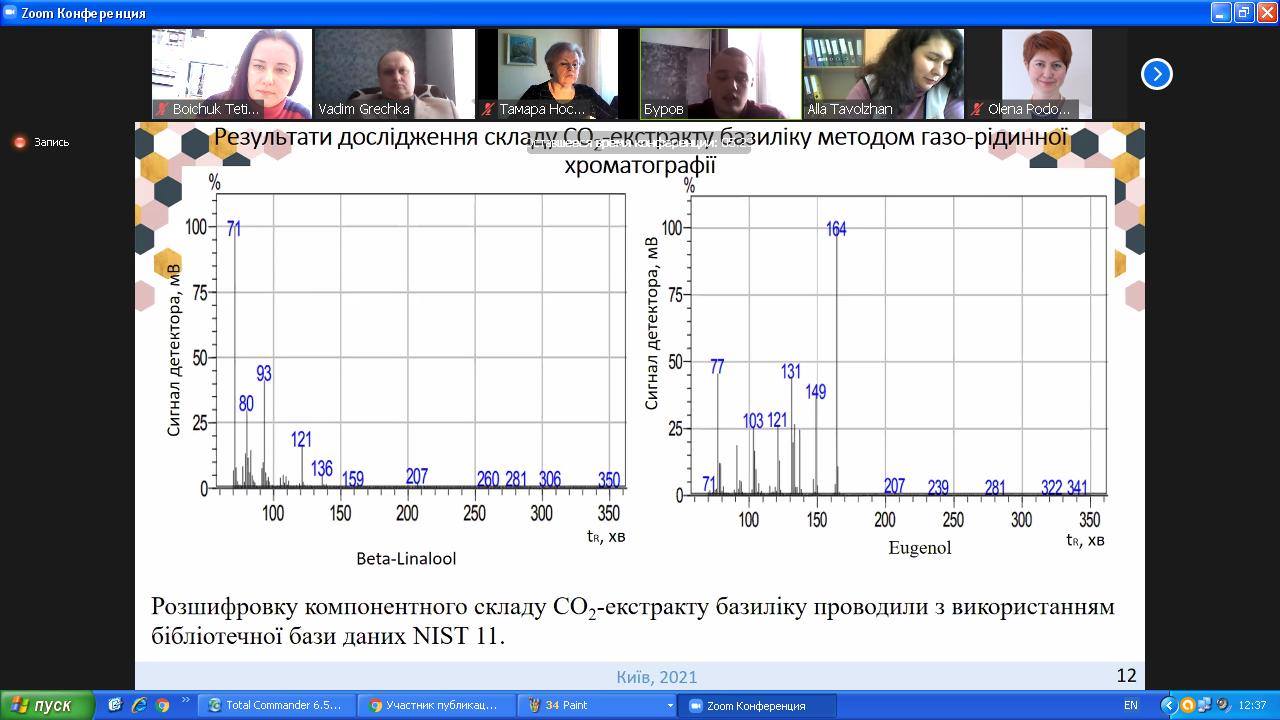Select Тамара Нос participant video
The height and width of the screenshot is (720, 1280).
[558, 74]
